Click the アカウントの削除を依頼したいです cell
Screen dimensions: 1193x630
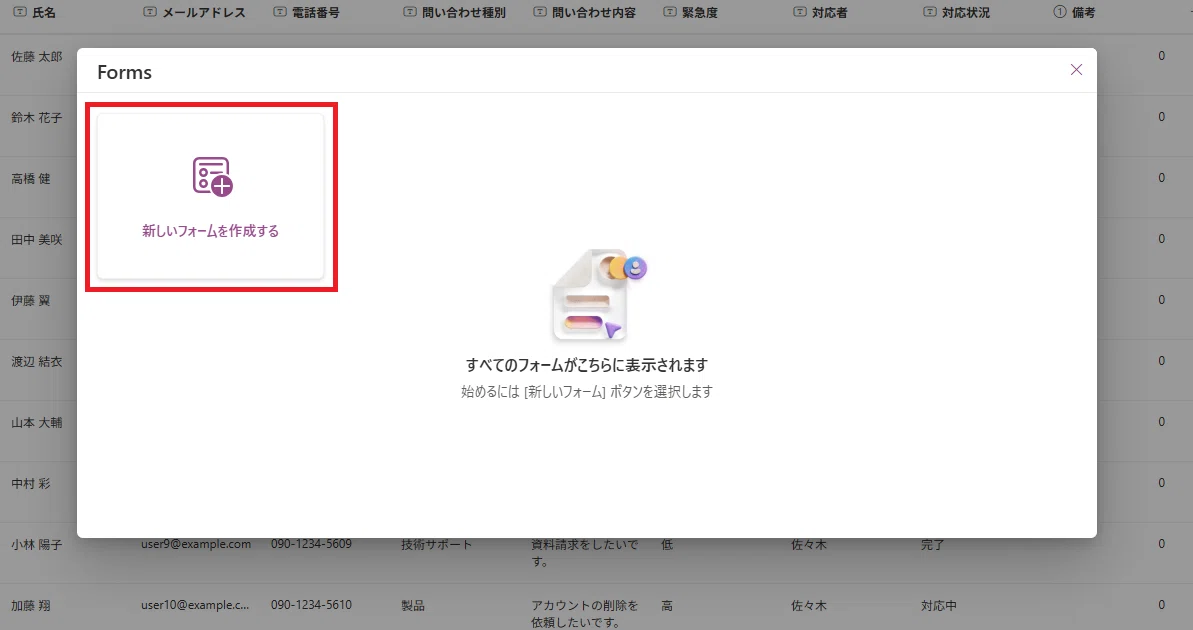tap(584, 614)
